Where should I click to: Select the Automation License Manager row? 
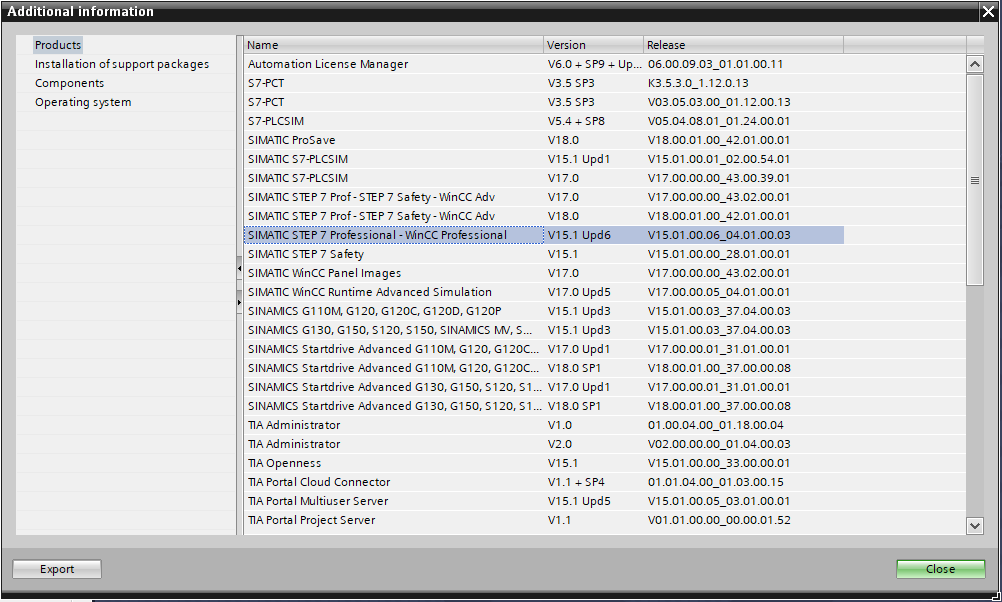(x=544, y=64)
